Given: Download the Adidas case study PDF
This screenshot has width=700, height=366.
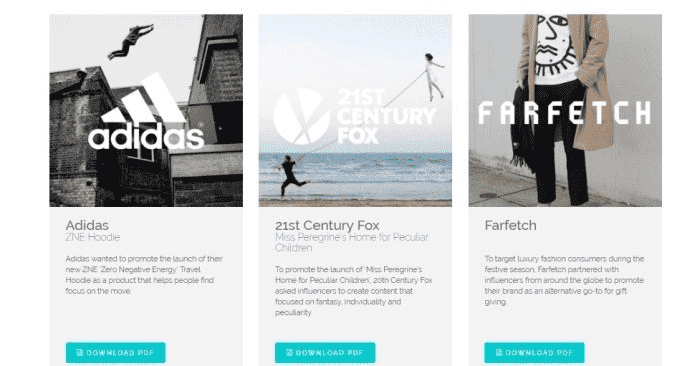Looking at the screenshot, I should click(116, 353).
